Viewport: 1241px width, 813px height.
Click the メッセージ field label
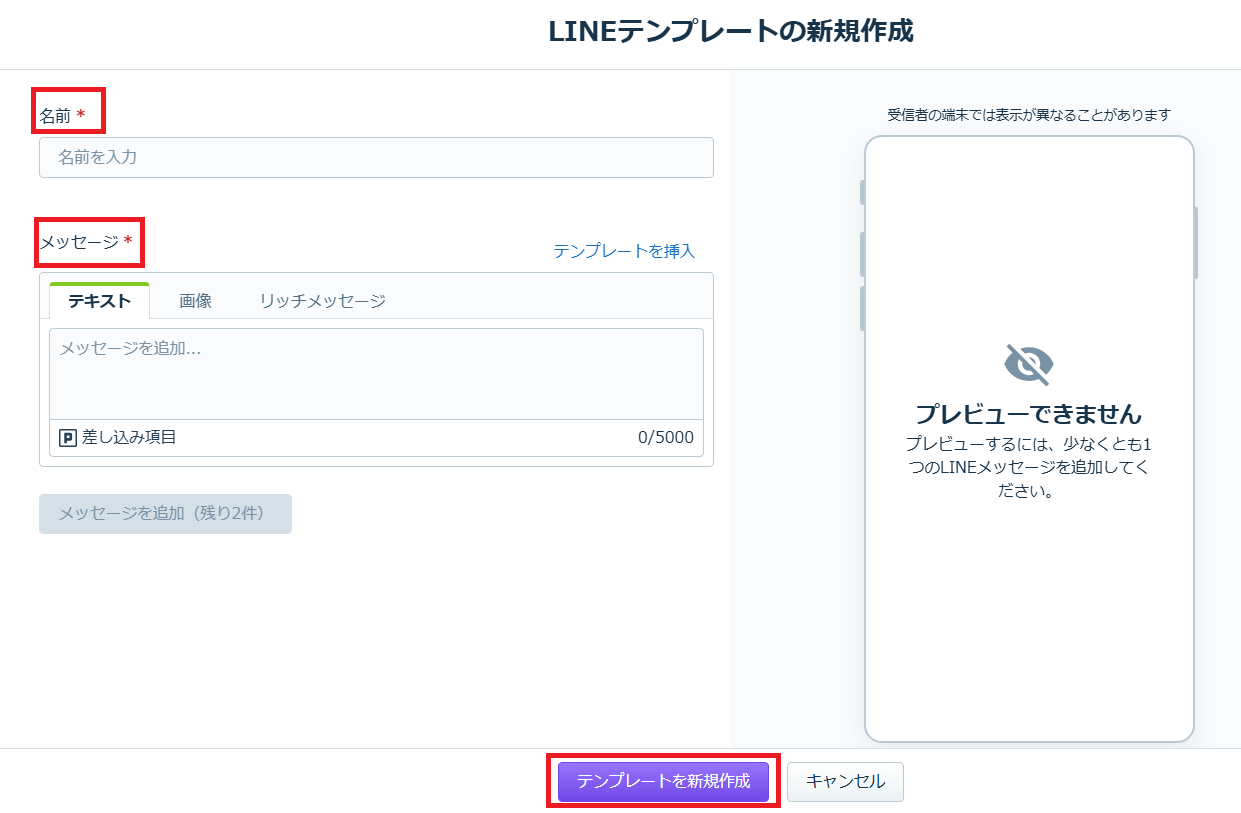[x=79, y=242]
